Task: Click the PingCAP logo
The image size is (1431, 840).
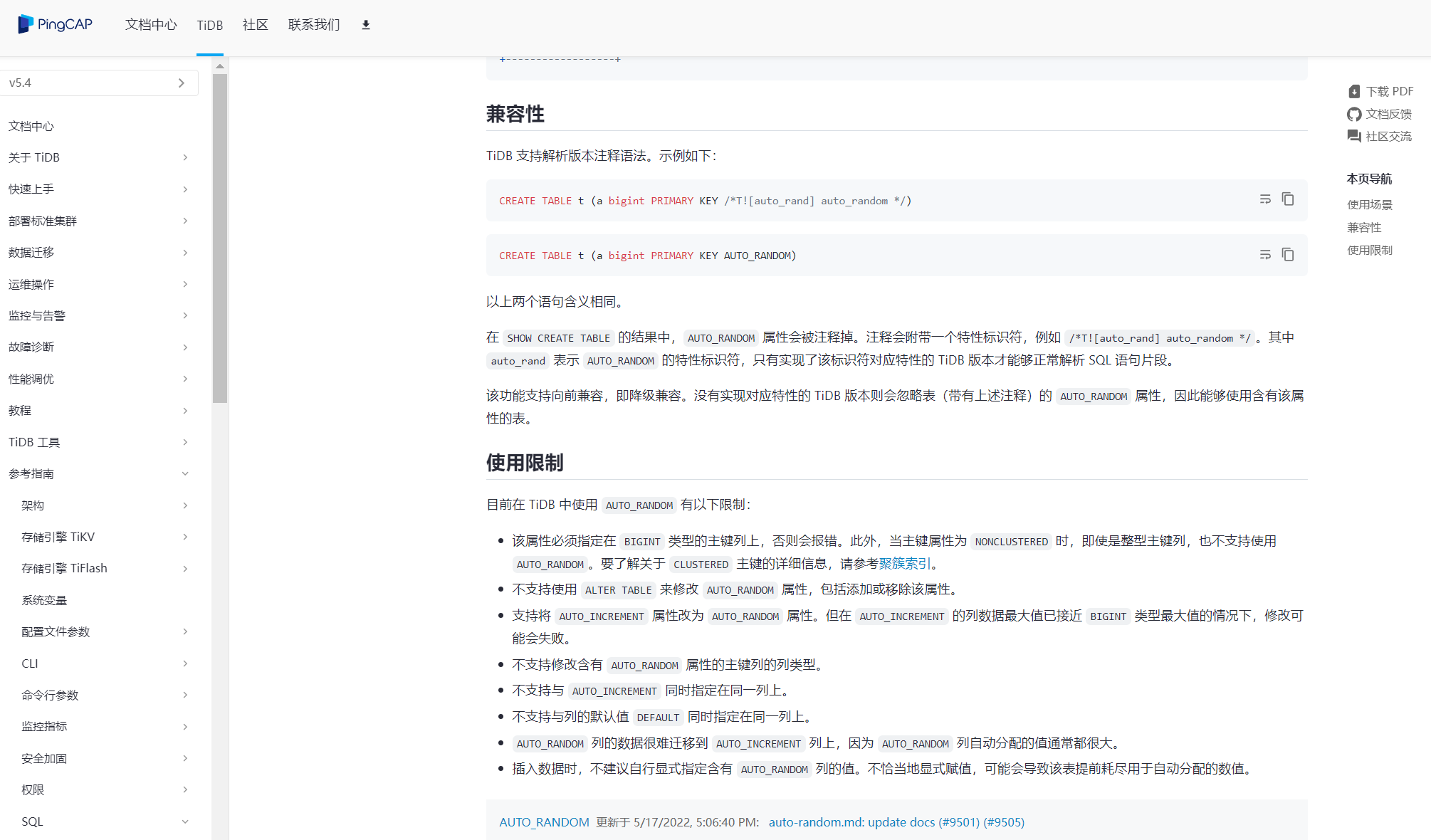Action: 56,24
